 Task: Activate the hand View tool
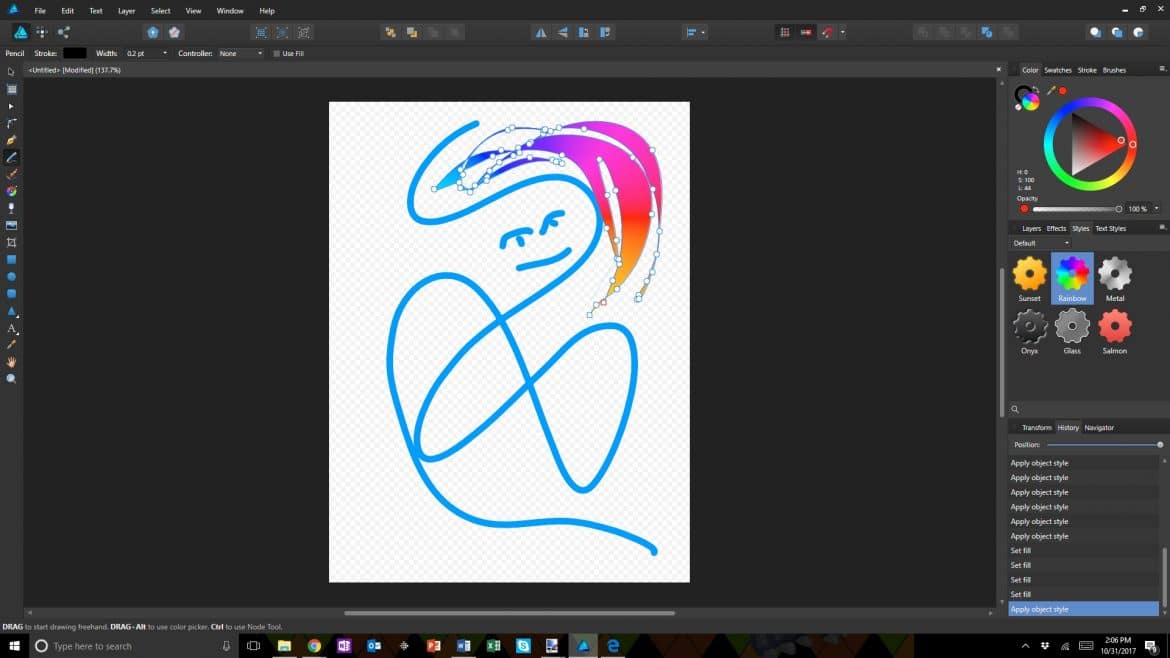coord(12,362)
